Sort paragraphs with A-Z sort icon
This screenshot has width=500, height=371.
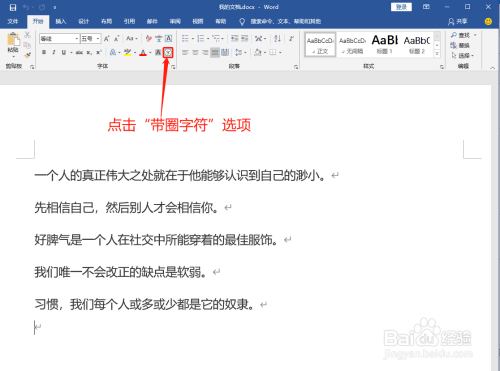click(x=277, y=39)
